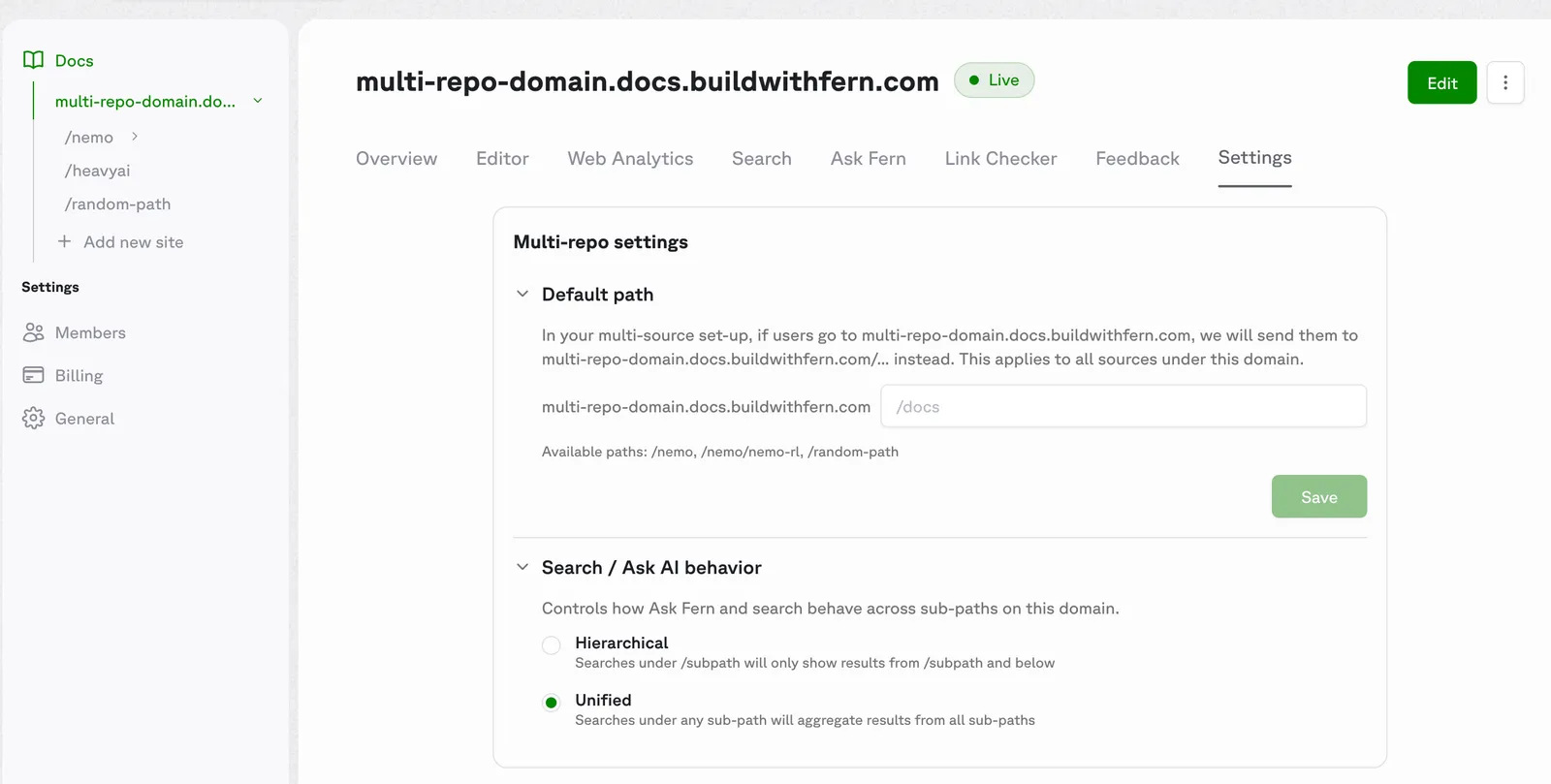Open the General settings page
This screenshot has width=1551, height=784.
[84, 418]
